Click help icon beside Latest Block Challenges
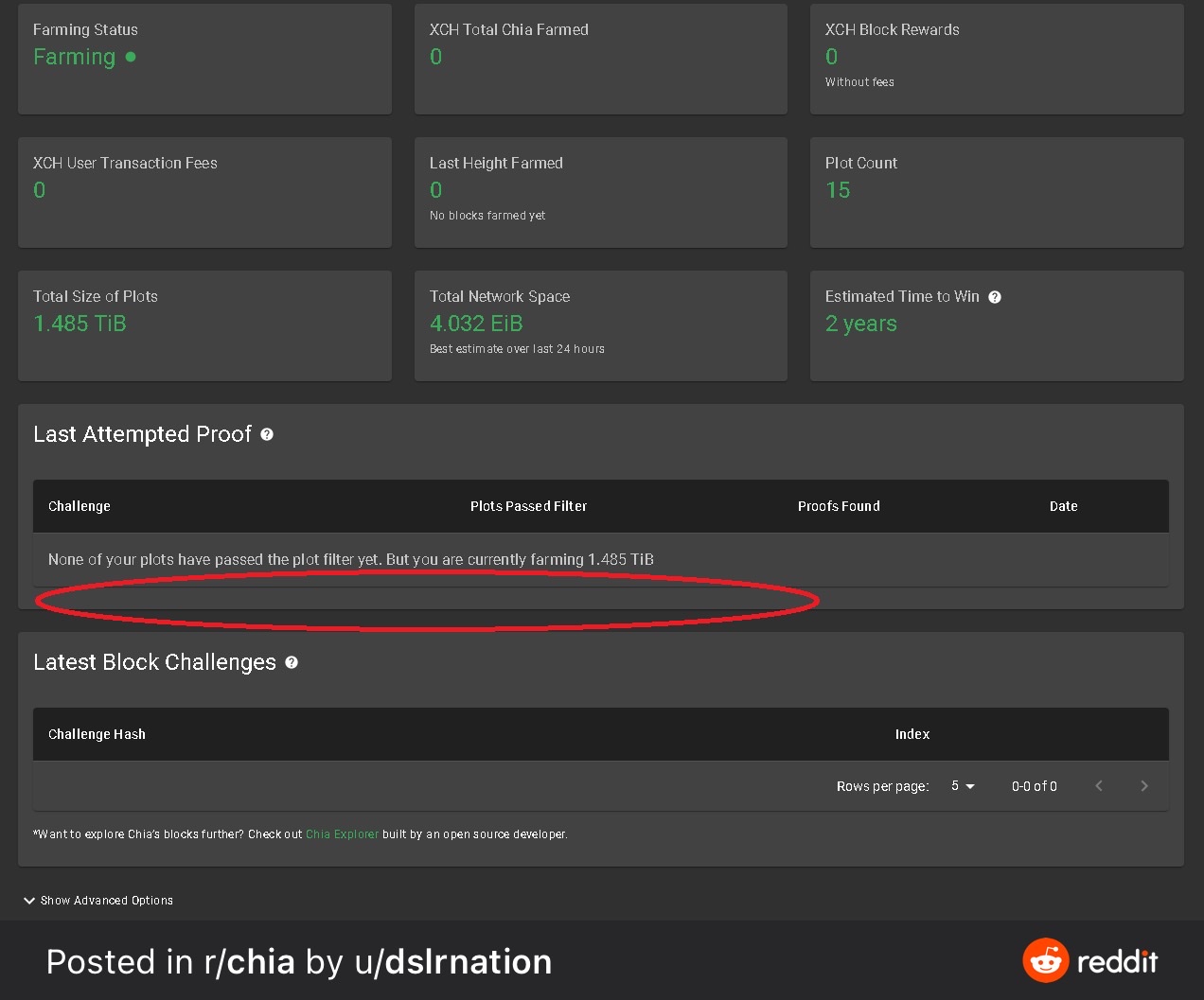The width and height of the screenshot is (1204, 1000). point(292,662)
